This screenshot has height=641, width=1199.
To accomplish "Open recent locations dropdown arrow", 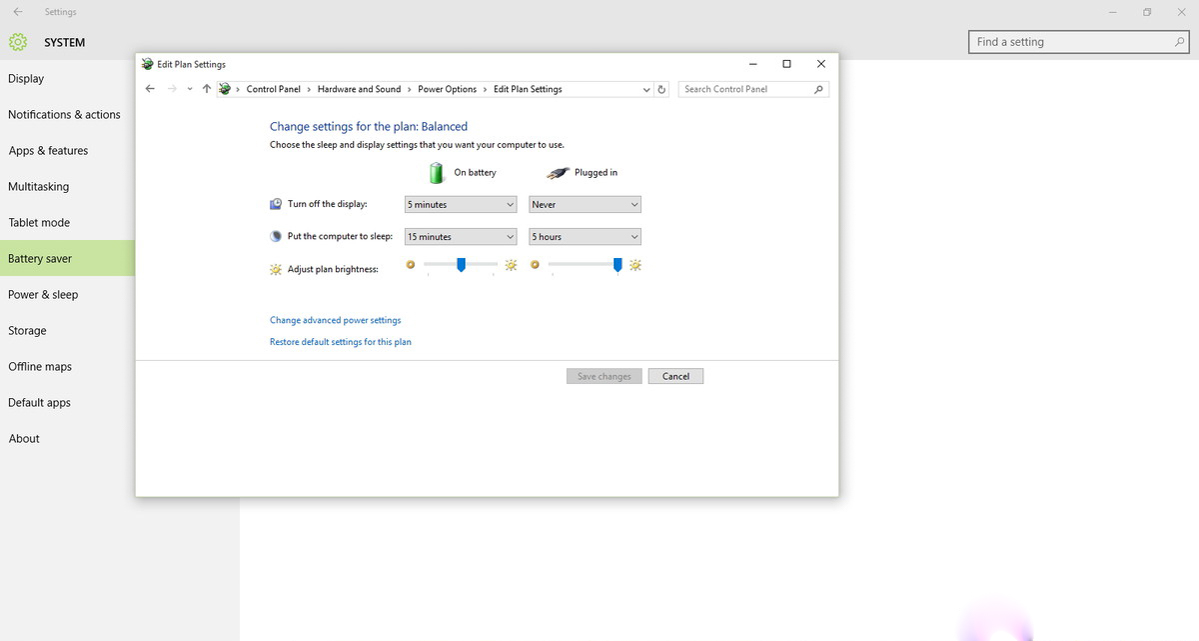I will click(x=190, y=89).
